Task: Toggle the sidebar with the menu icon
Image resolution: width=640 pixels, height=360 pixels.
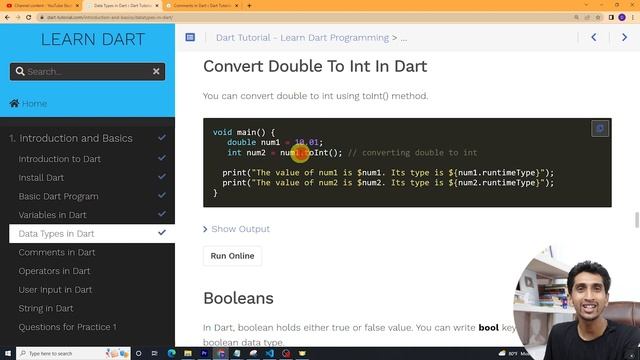Action: pos(190,38)
